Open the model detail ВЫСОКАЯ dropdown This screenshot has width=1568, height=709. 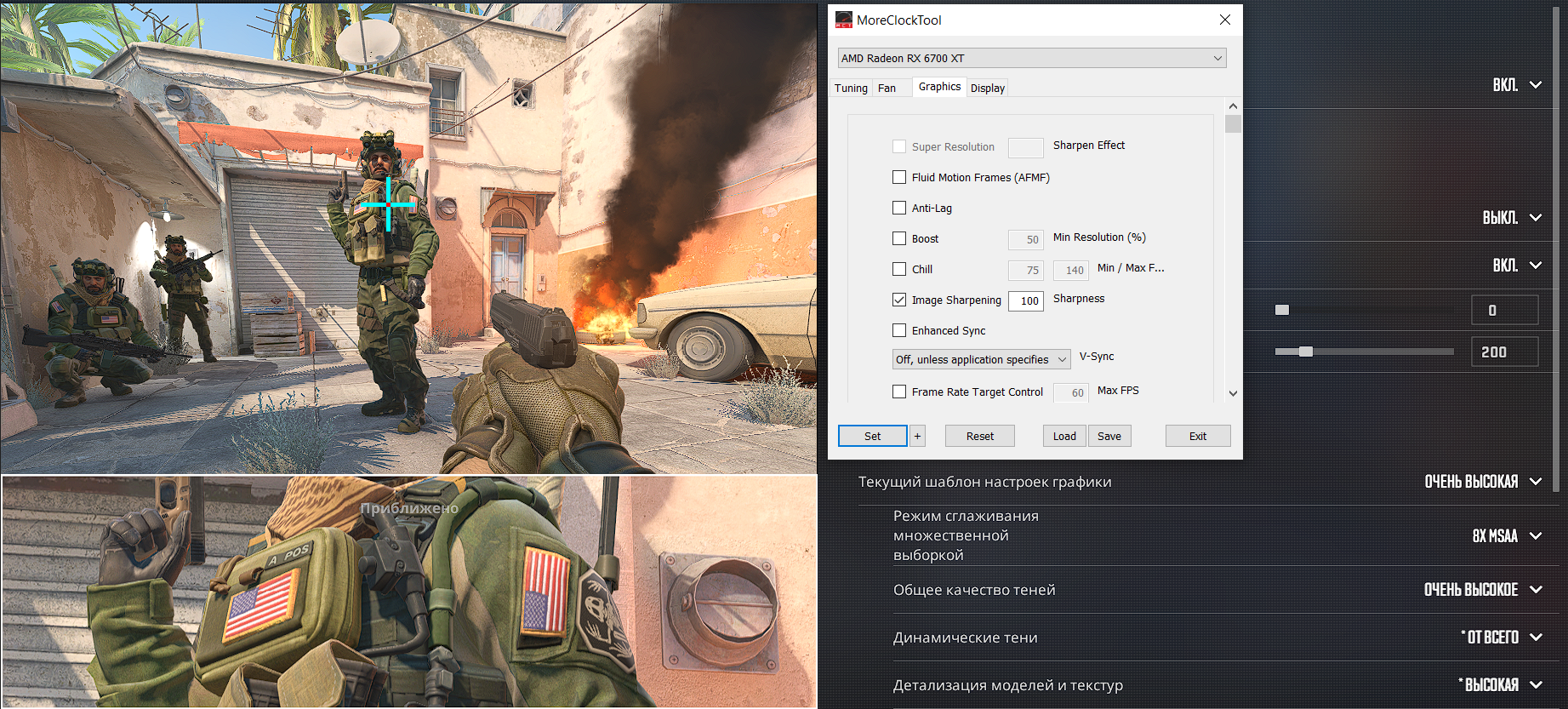1500,685
